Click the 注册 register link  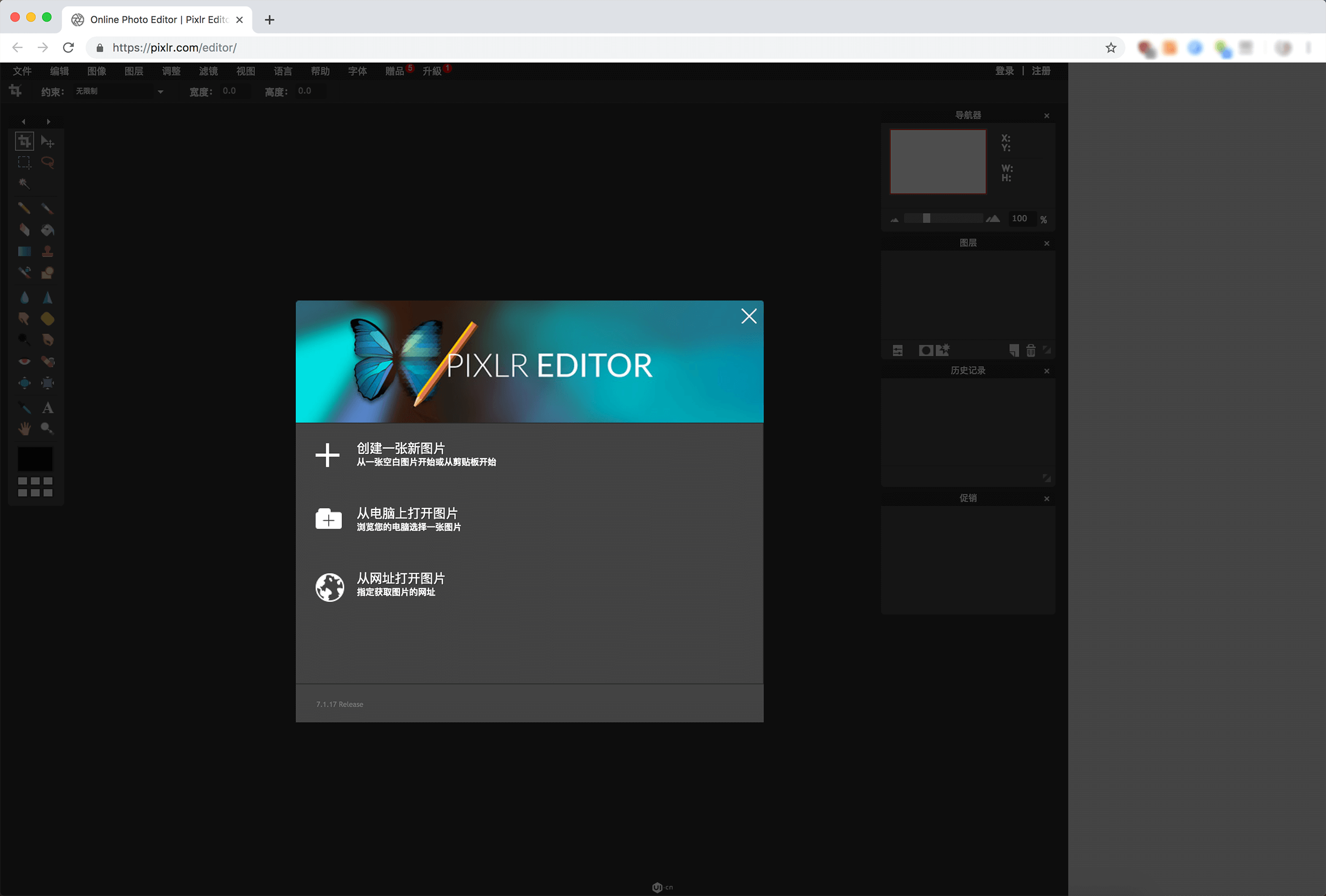click(x=1041, y=71)
